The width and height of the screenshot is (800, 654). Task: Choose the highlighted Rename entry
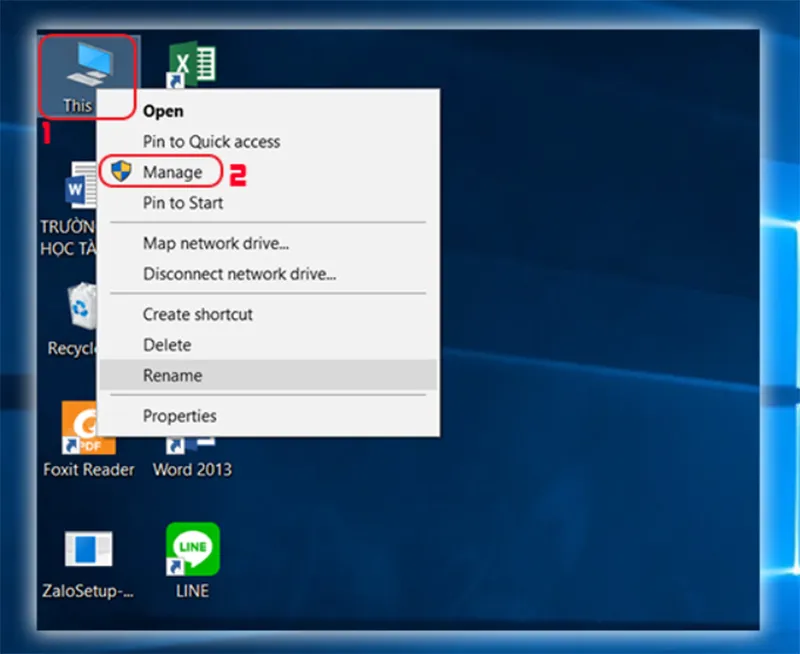pos(268,375)
